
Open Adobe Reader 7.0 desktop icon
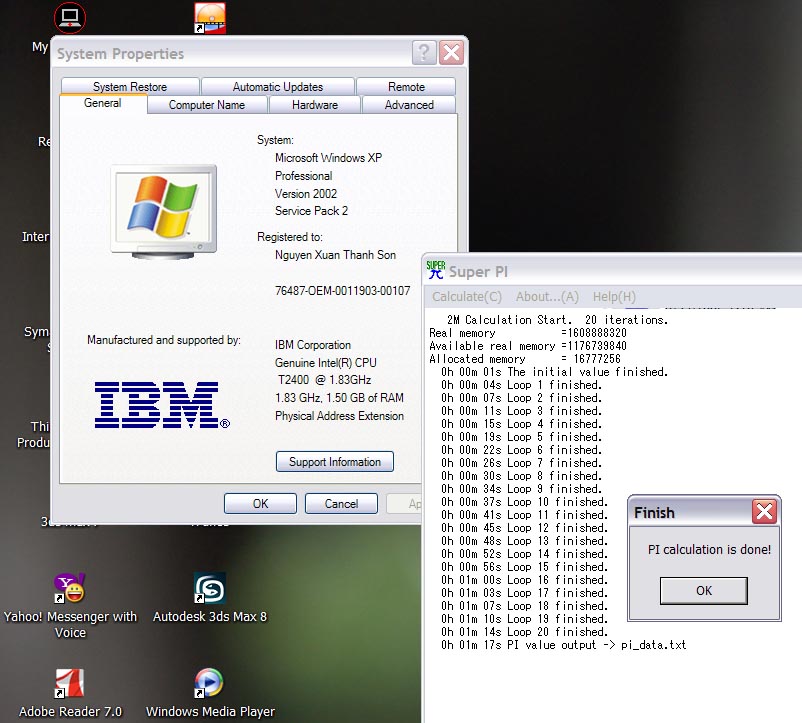pos(70,683)
